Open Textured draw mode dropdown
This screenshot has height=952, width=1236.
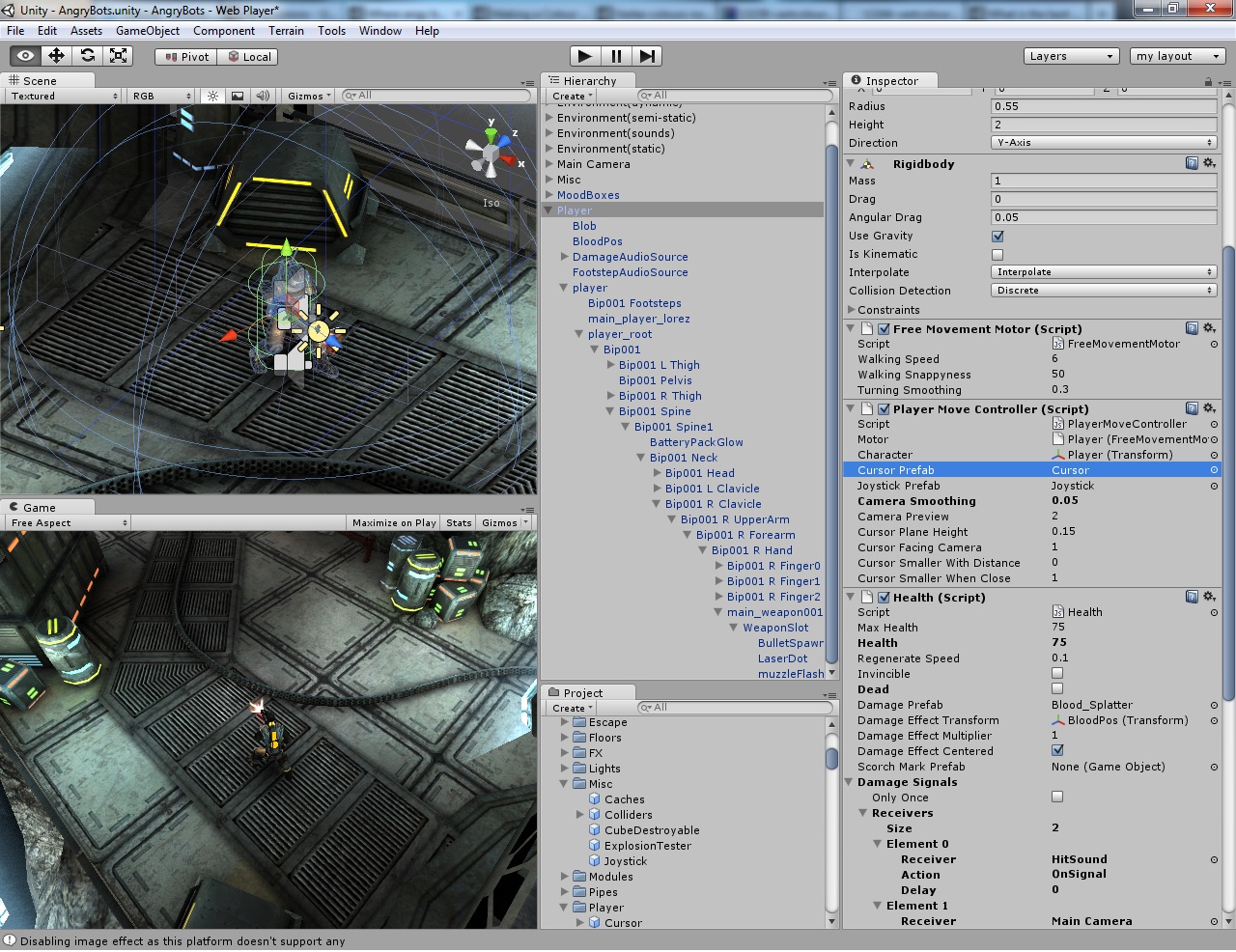pyautogui.click(x=63, y=96)
